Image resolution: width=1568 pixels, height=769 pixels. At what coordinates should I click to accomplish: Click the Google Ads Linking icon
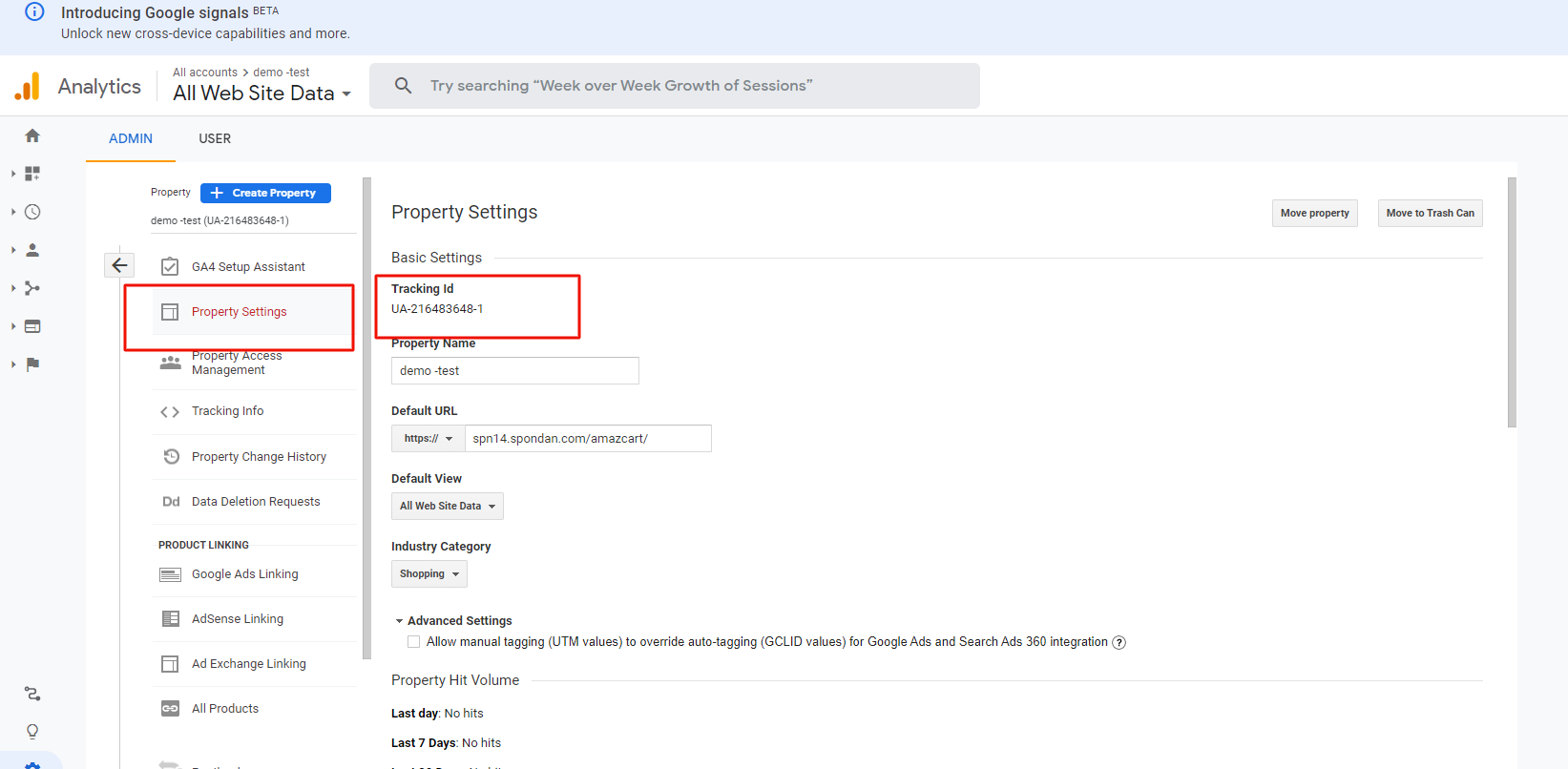click(x=170, y=574)
